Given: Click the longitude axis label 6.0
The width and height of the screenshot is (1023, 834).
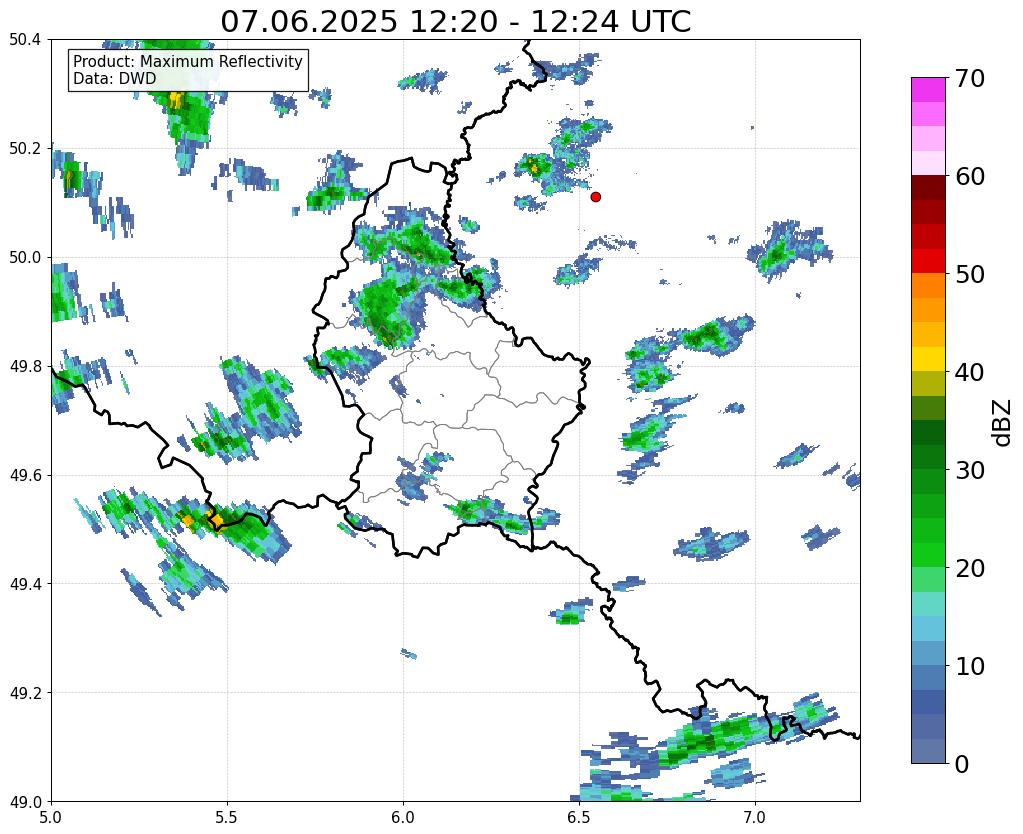Looking at the screenshot, I should [403, 817].
